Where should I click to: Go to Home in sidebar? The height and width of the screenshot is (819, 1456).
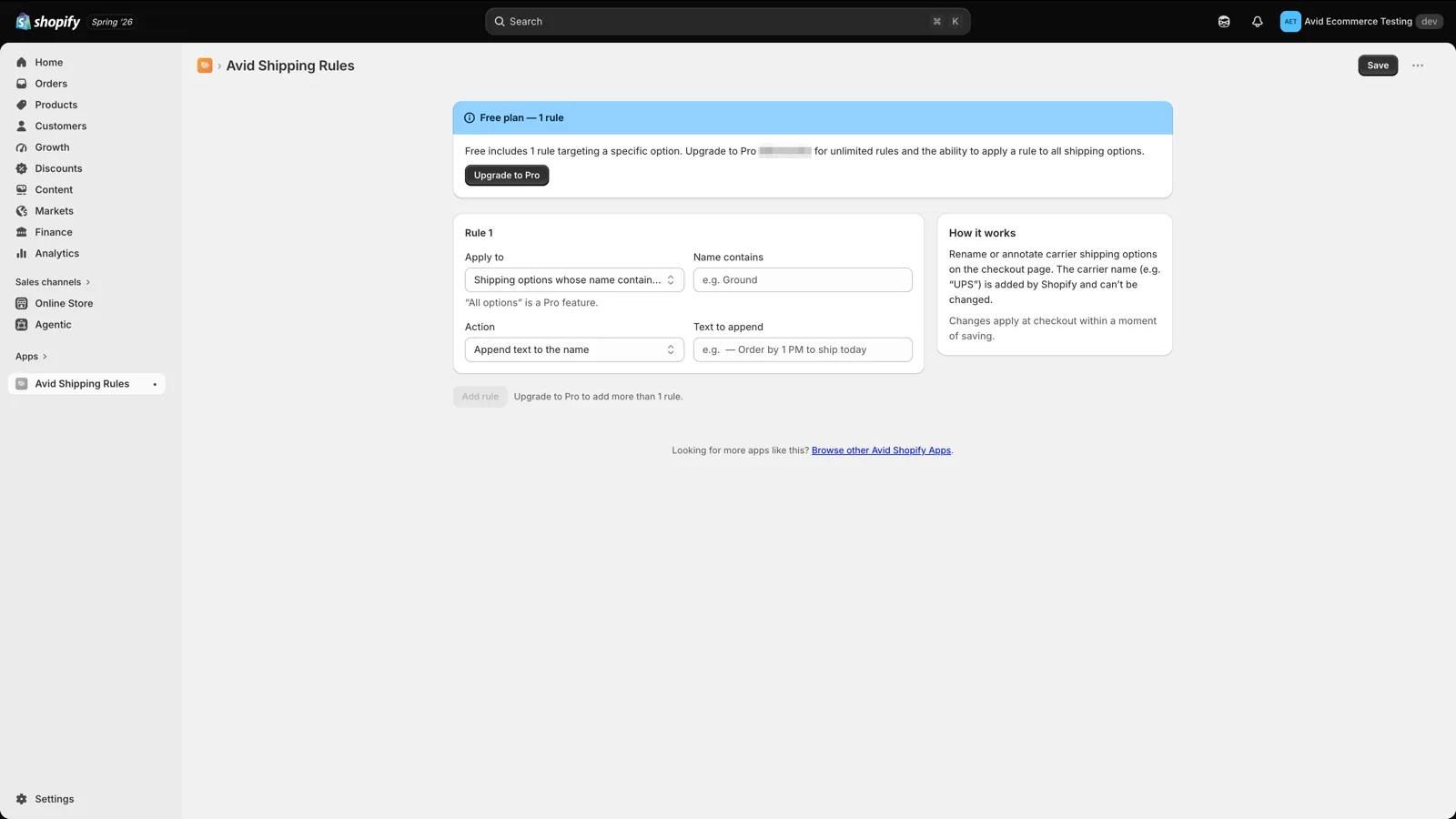click(86, 63)
